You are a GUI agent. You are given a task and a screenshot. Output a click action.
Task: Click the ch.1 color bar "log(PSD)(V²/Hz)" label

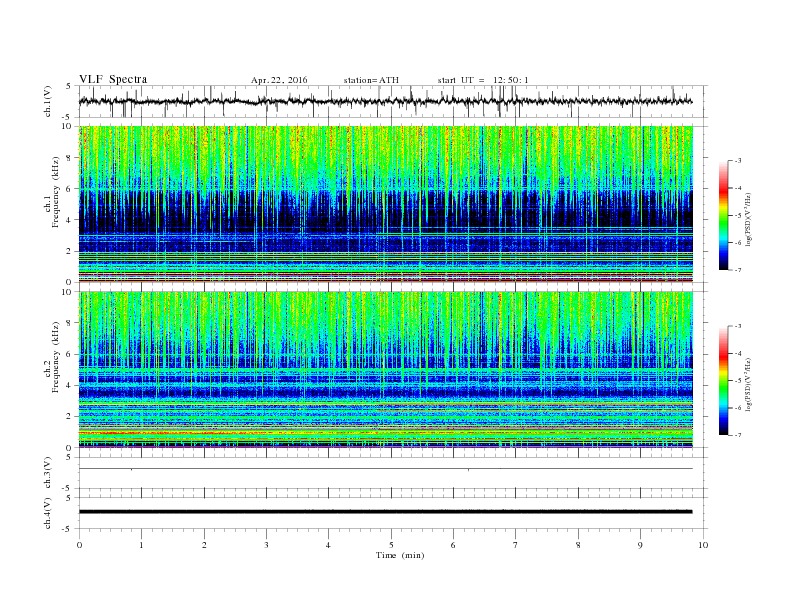click(x=748, y=220)
